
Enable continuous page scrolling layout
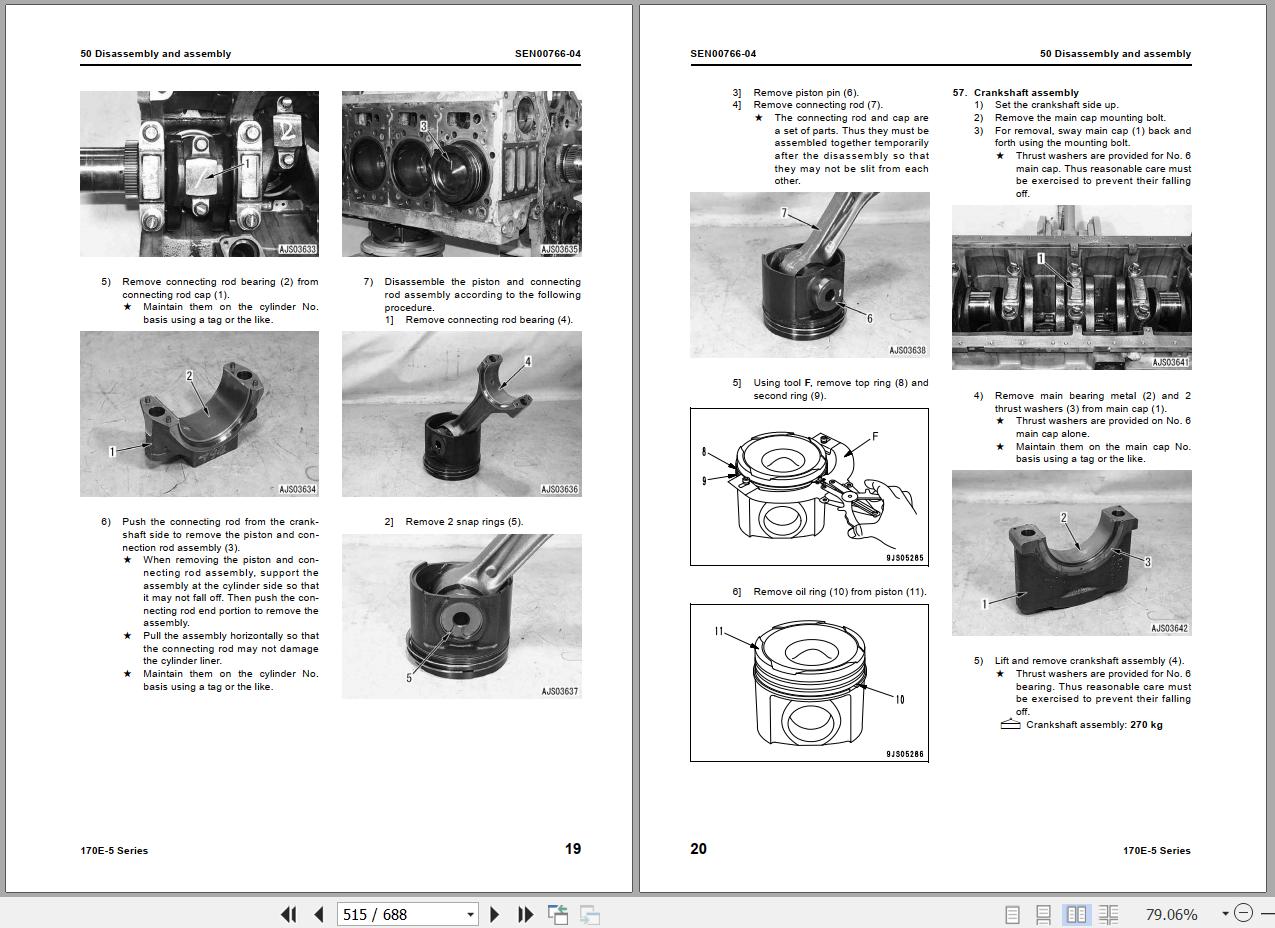click(x=1043, y=914)
